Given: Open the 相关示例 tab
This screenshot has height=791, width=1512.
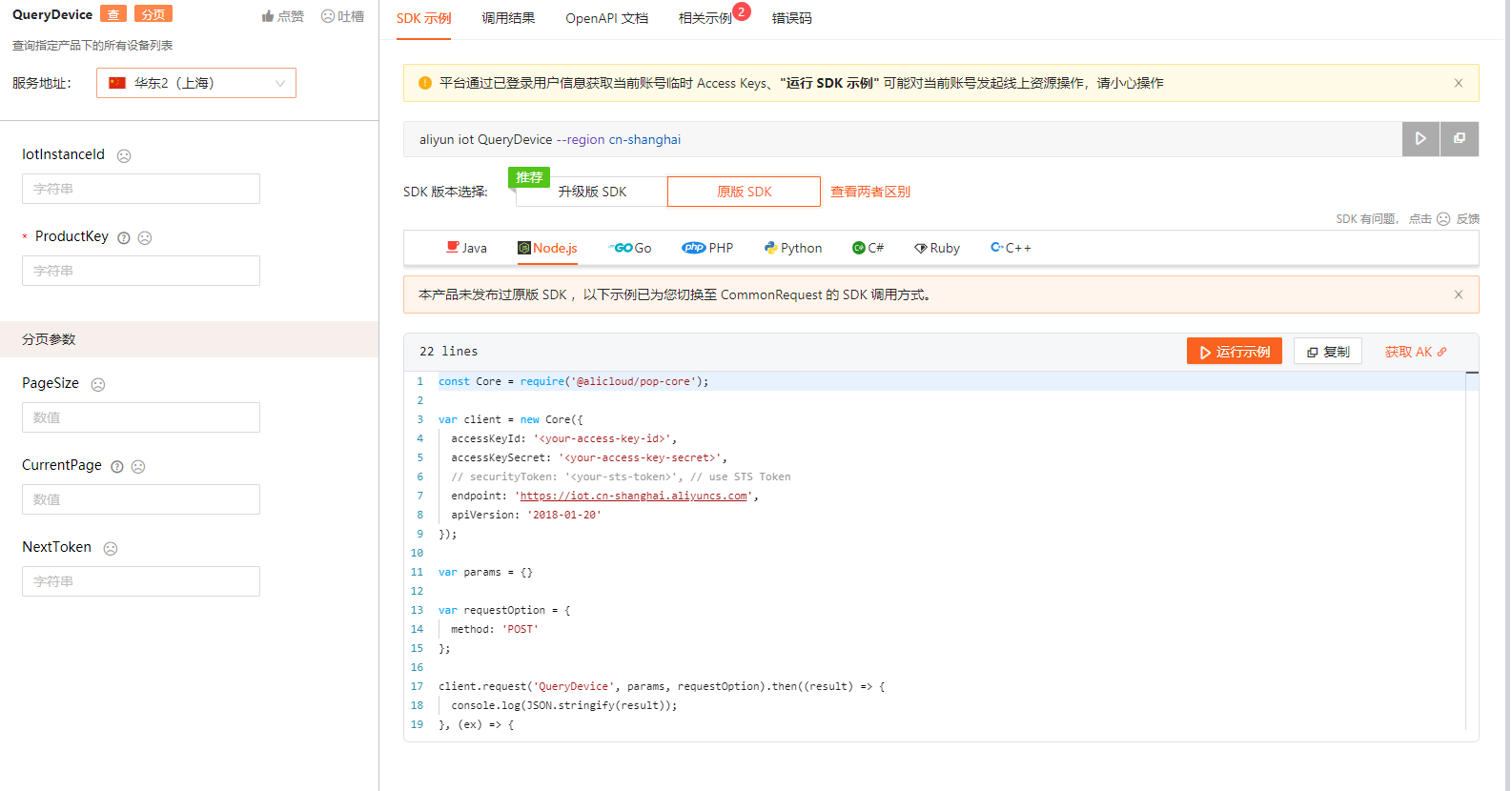Looking at the screenshot, I should pyautogui.click(x=705, y=18).
